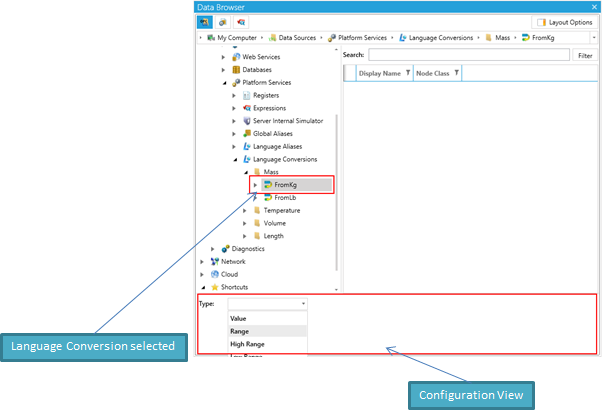The height and width of the screenshot is (411, 603).
Task: Expand the Global Aliases node
Action: pyautogui.click(x=234, y=134)
